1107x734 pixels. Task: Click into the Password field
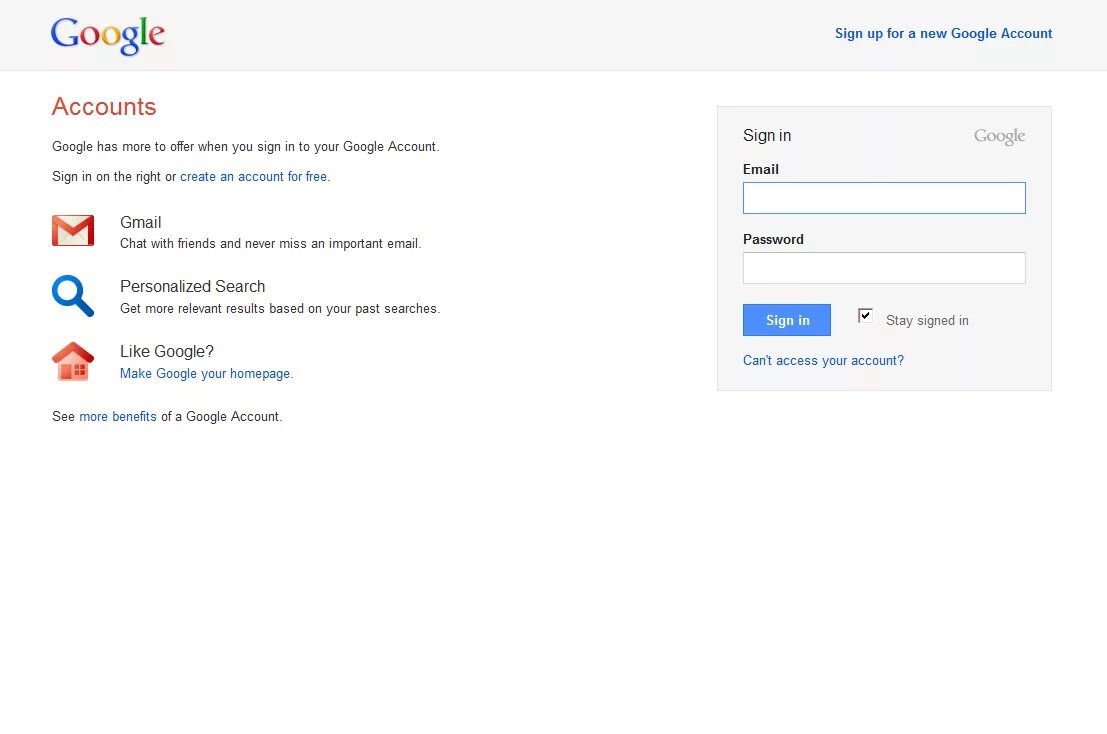click(x=884, y=268)
